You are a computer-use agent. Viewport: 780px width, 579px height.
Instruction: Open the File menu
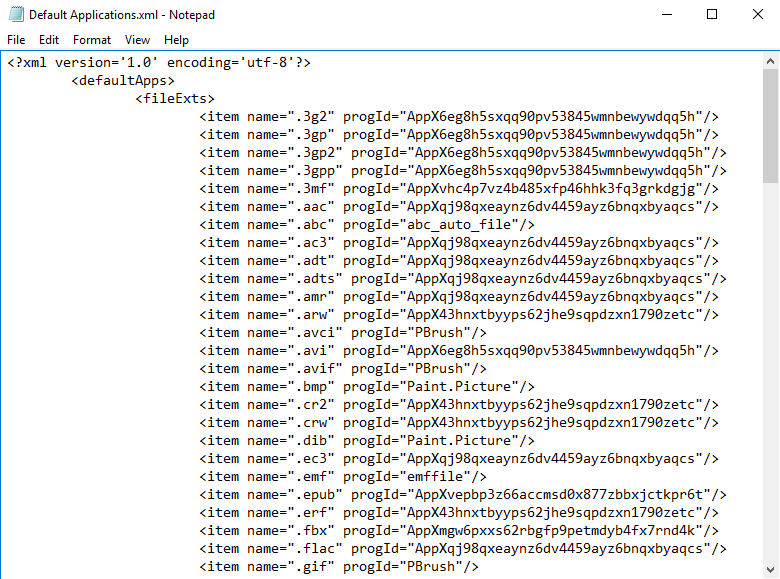click(x=16, y=40)
